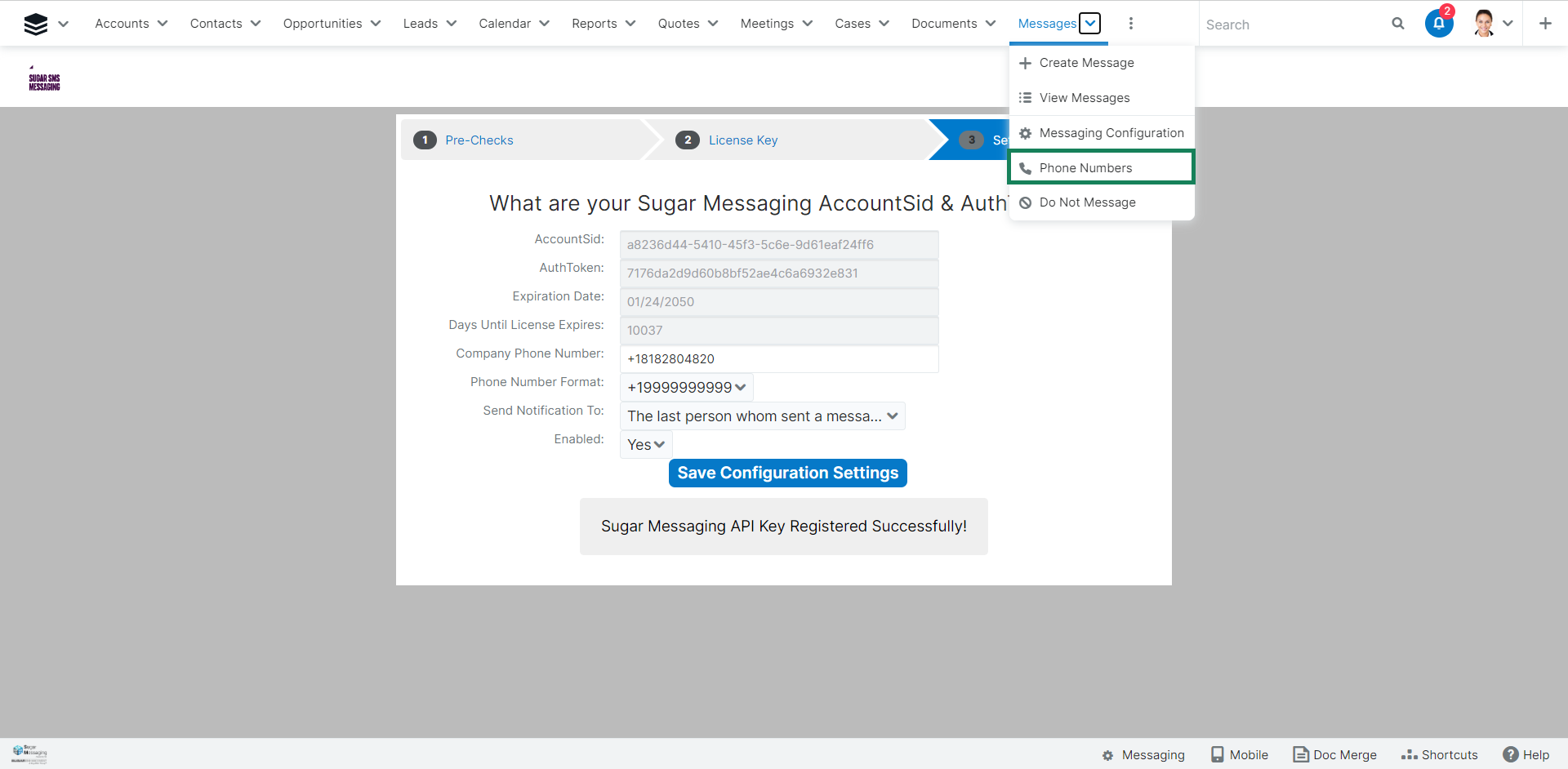Click Mobile in the footer bar
The width and height of the screenshot is (1568, 769).
tap(1239, 754)
